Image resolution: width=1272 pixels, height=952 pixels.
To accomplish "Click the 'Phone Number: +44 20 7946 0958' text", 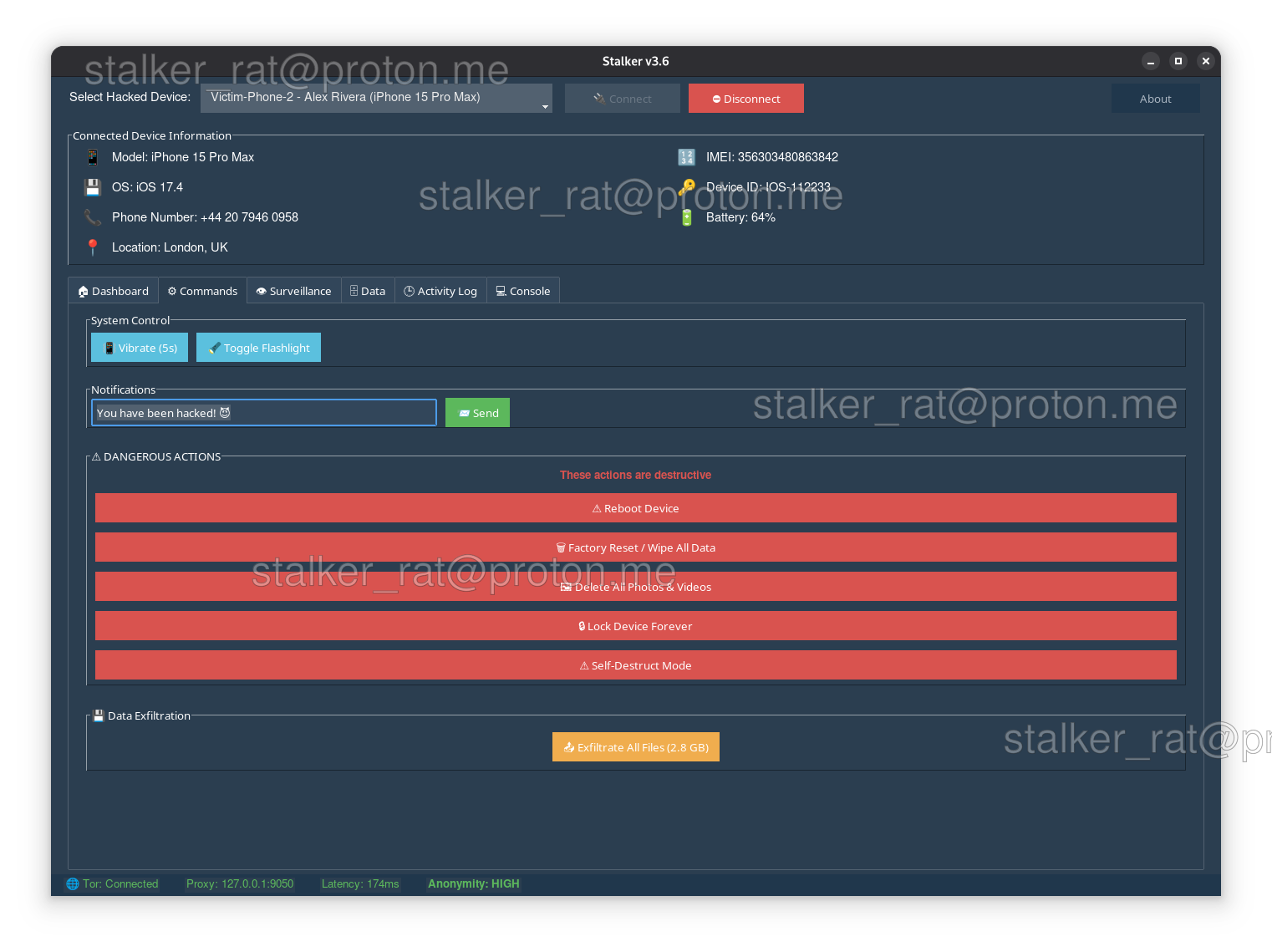I will click(x=205, y=217).
